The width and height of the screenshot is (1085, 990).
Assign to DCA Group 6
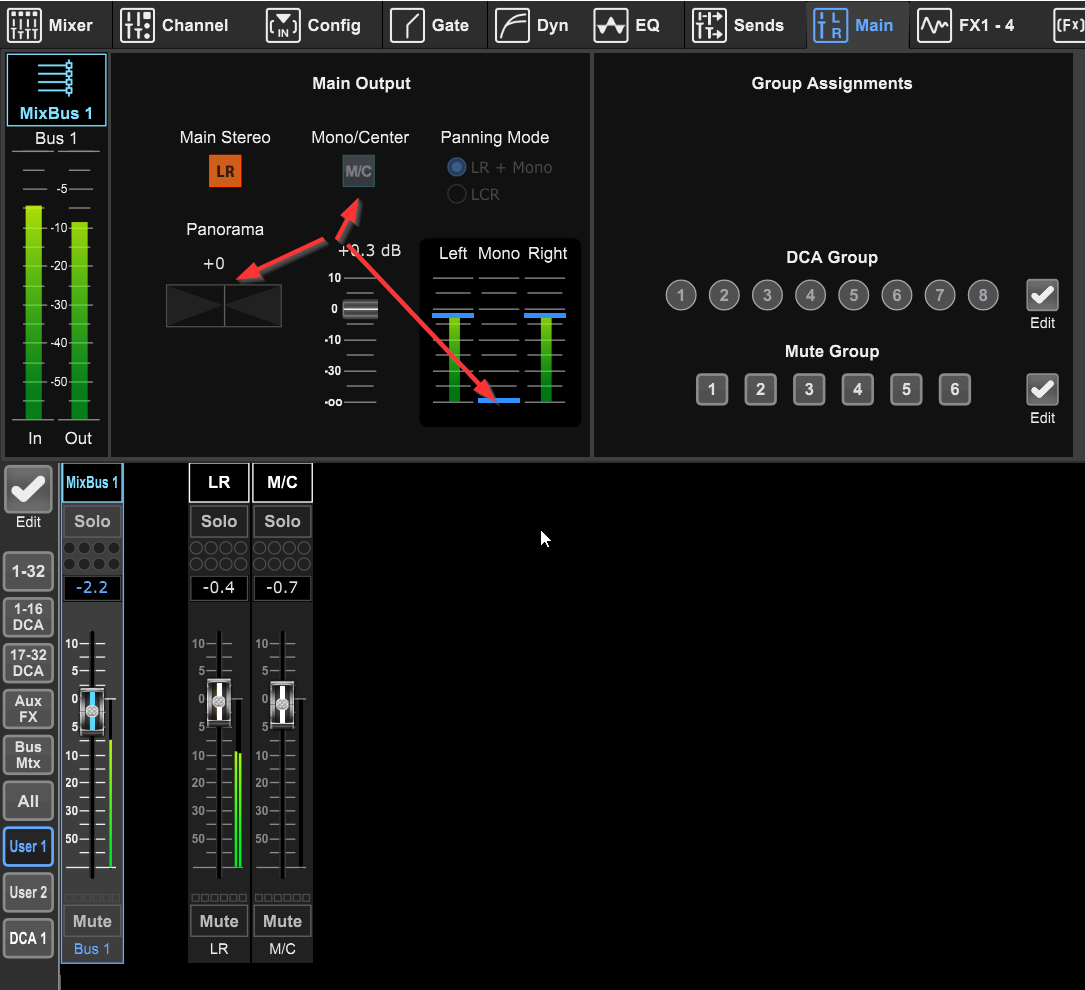pos(897,295)
